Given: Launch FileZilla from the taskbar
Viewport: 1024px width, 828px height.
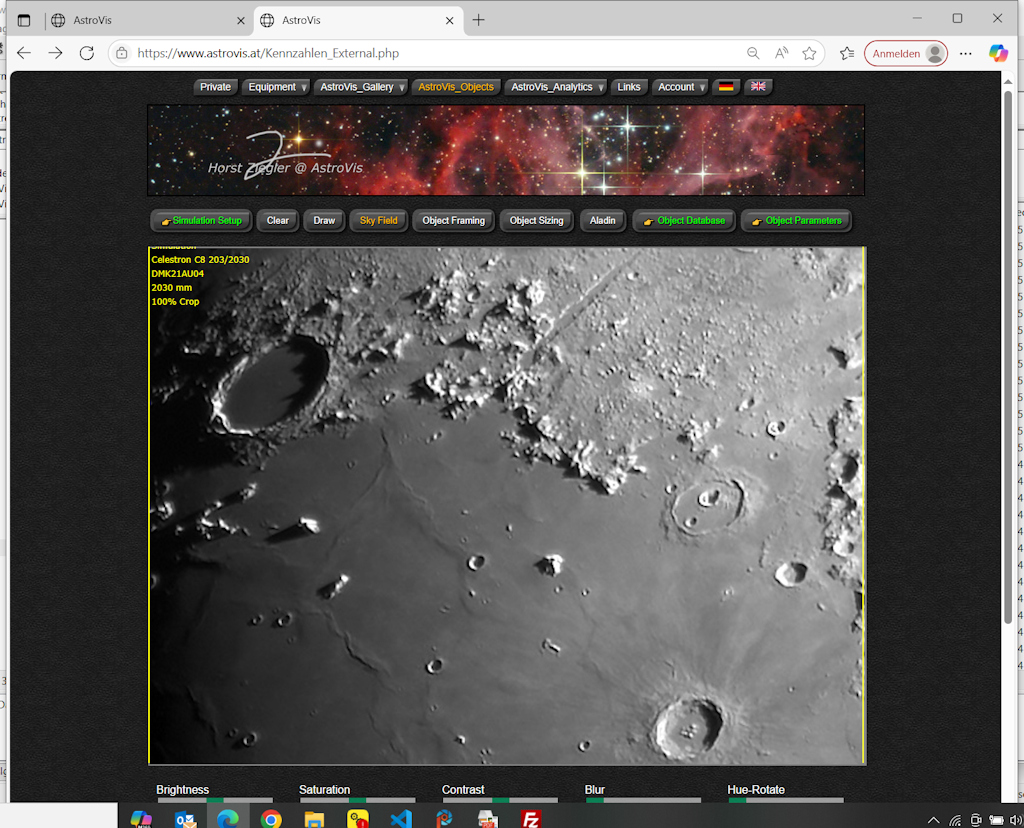Looking at the screenshot, I should pos(531,819).
